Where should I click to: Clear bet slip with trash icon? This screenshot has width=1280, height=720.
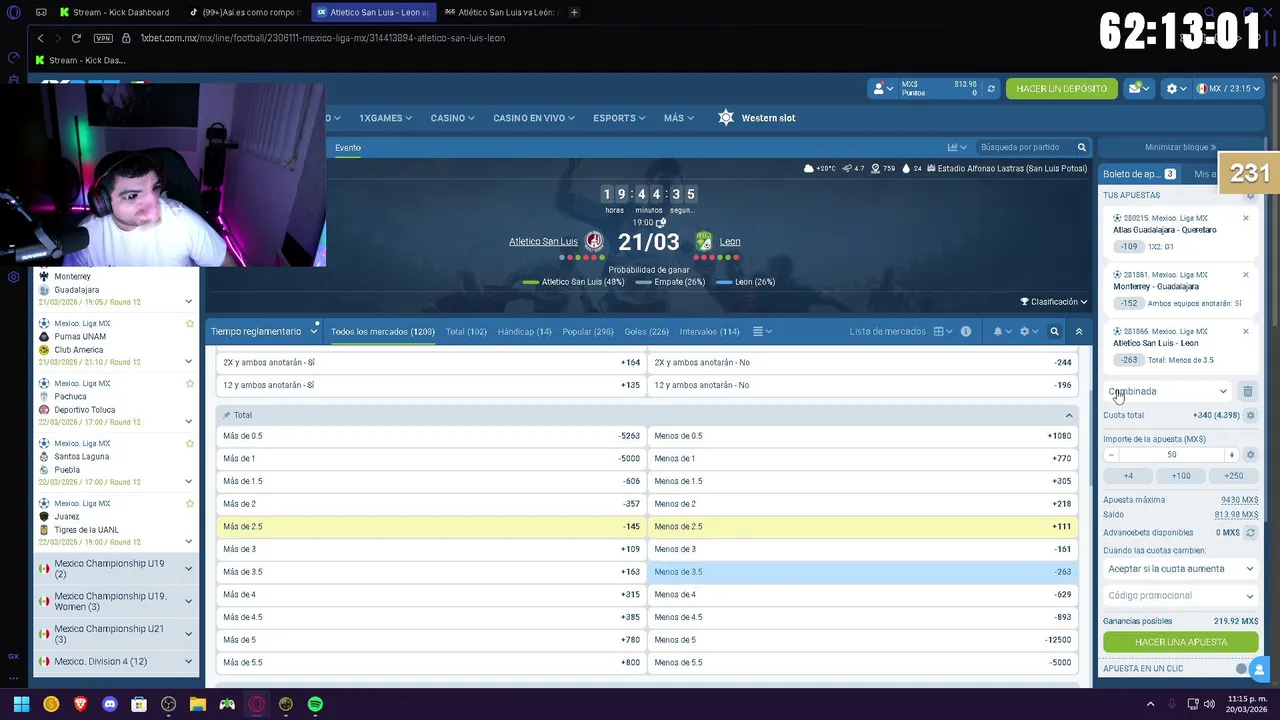pos(1247,391)
